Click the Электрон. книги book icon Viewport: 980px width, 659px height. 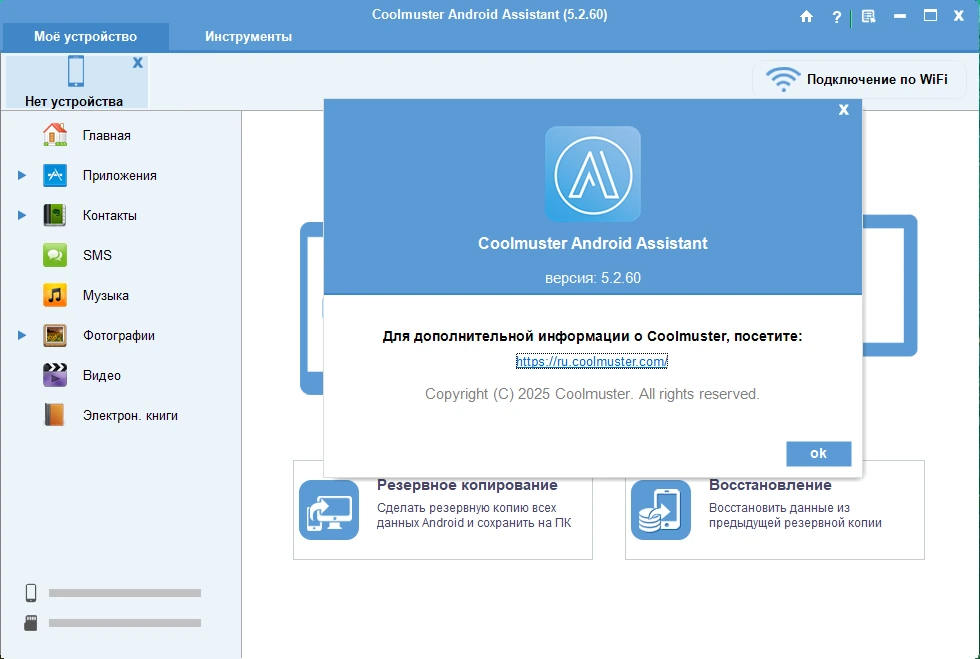tap(55, 415)
